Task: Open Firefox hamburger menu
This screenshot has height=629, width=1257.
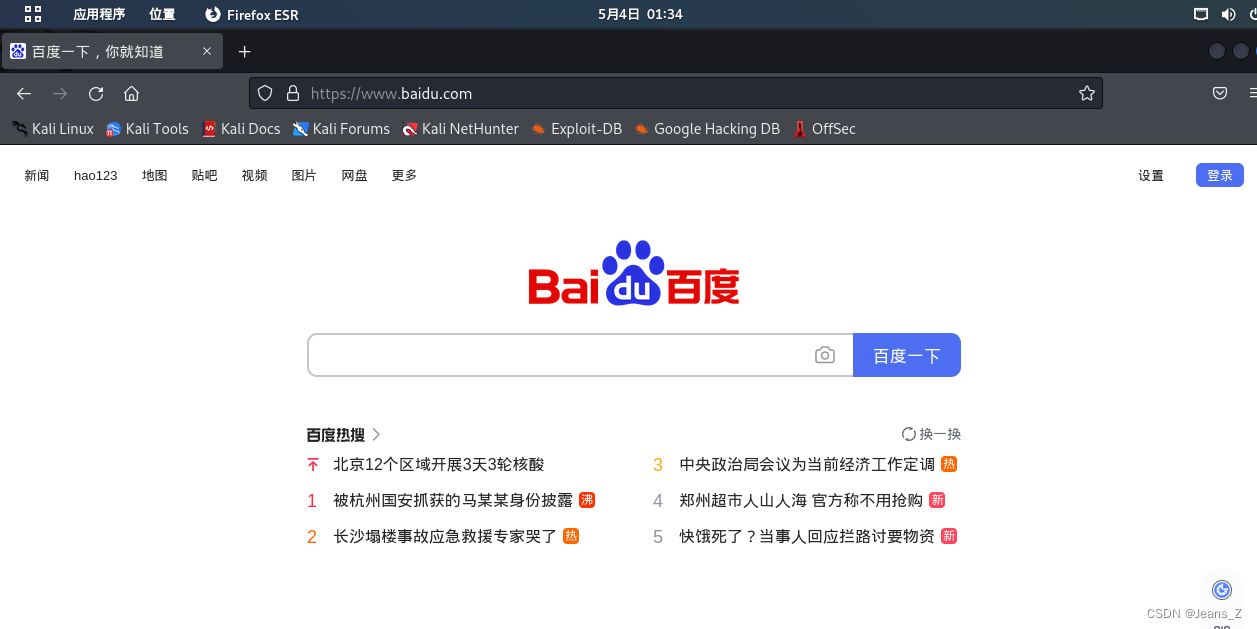Action: pyautogui.click(x=1252, y=93)
